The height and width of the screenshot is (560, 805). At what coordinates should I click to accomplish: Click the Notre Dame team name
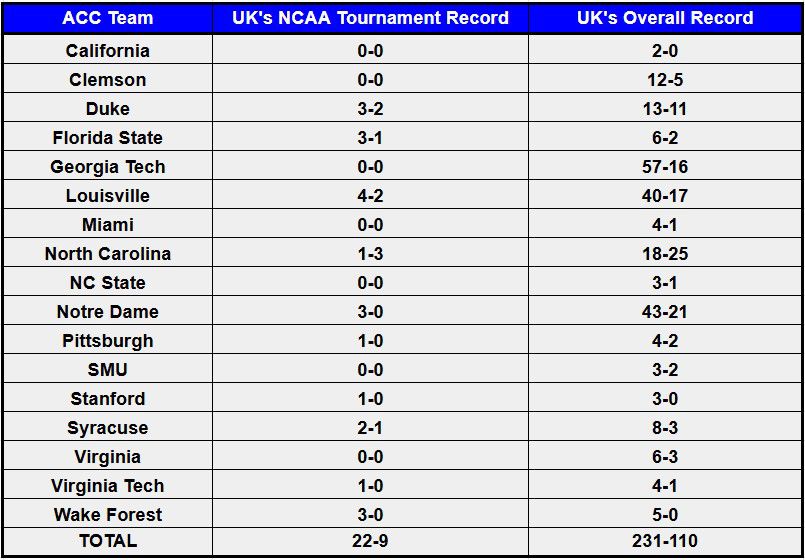click(x=107, y=312)
